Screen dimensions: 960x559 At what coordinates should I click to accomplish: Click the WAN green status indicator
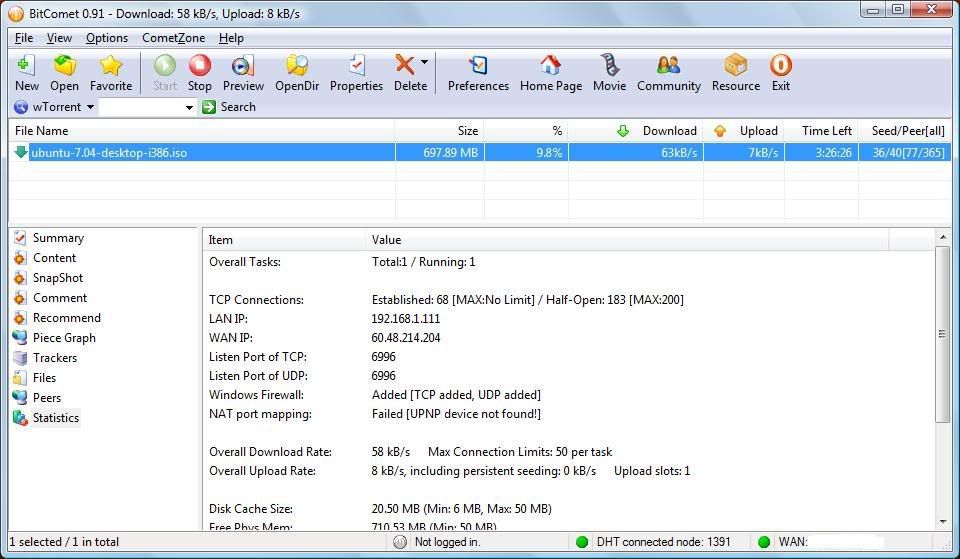763,542
